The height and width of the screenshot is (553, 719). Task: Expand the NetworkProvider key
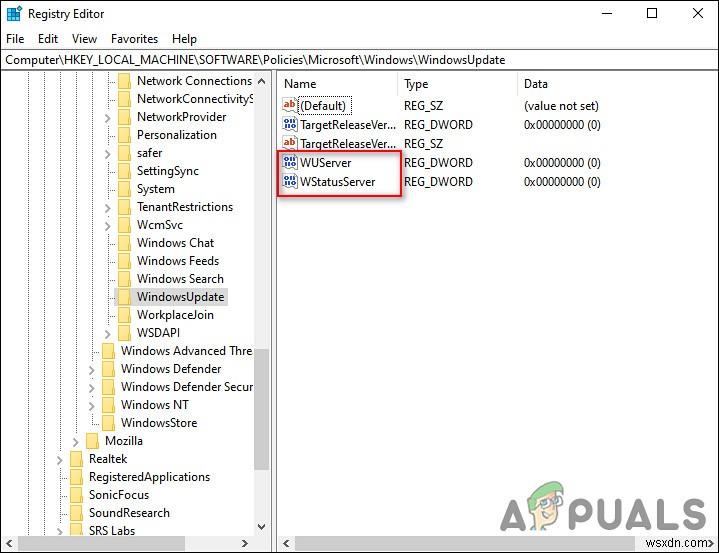click(107, 118)
